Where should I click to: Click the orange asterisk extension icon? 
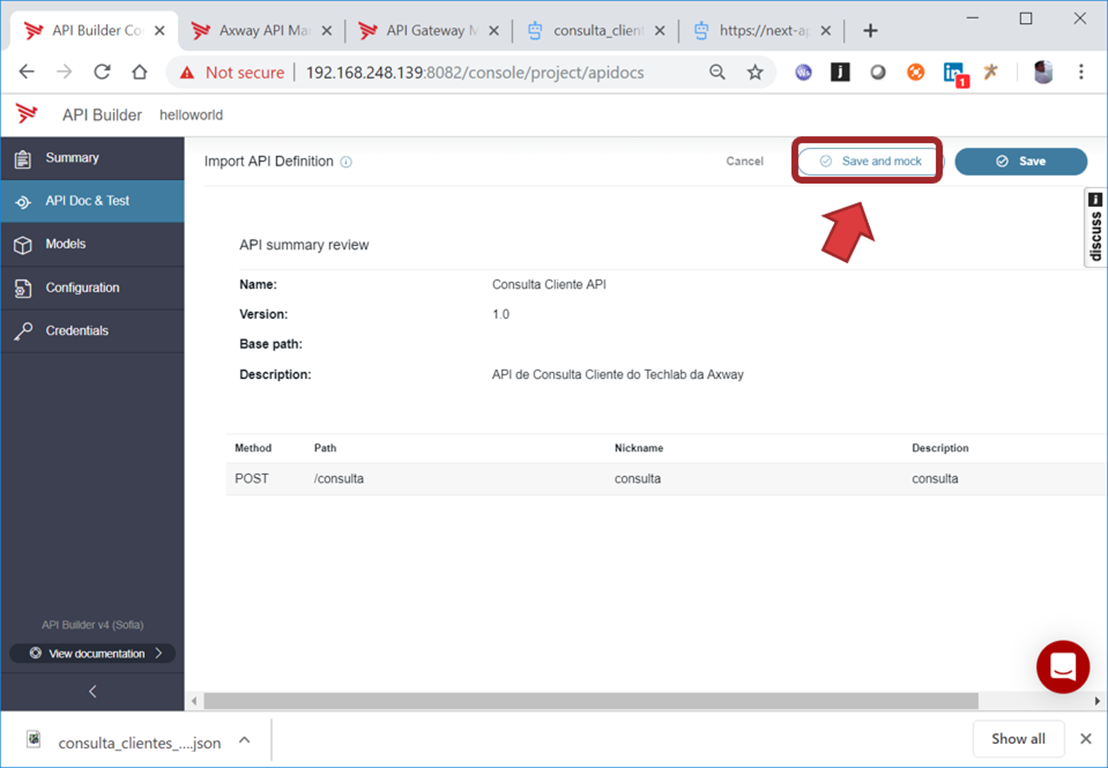(x=991, y=71)
